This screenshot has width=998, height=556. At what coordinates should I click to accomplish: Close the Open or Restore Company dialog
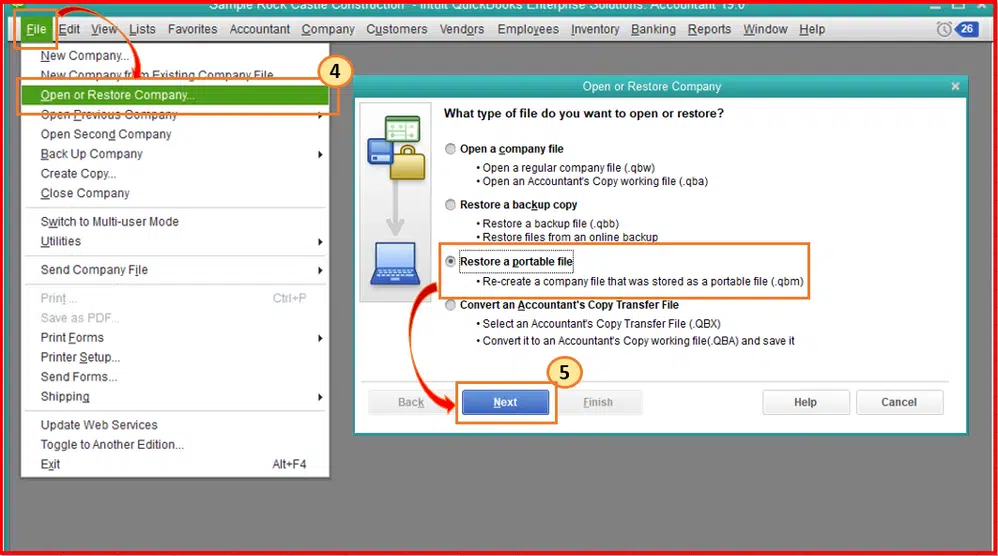(x=955, y=87)
